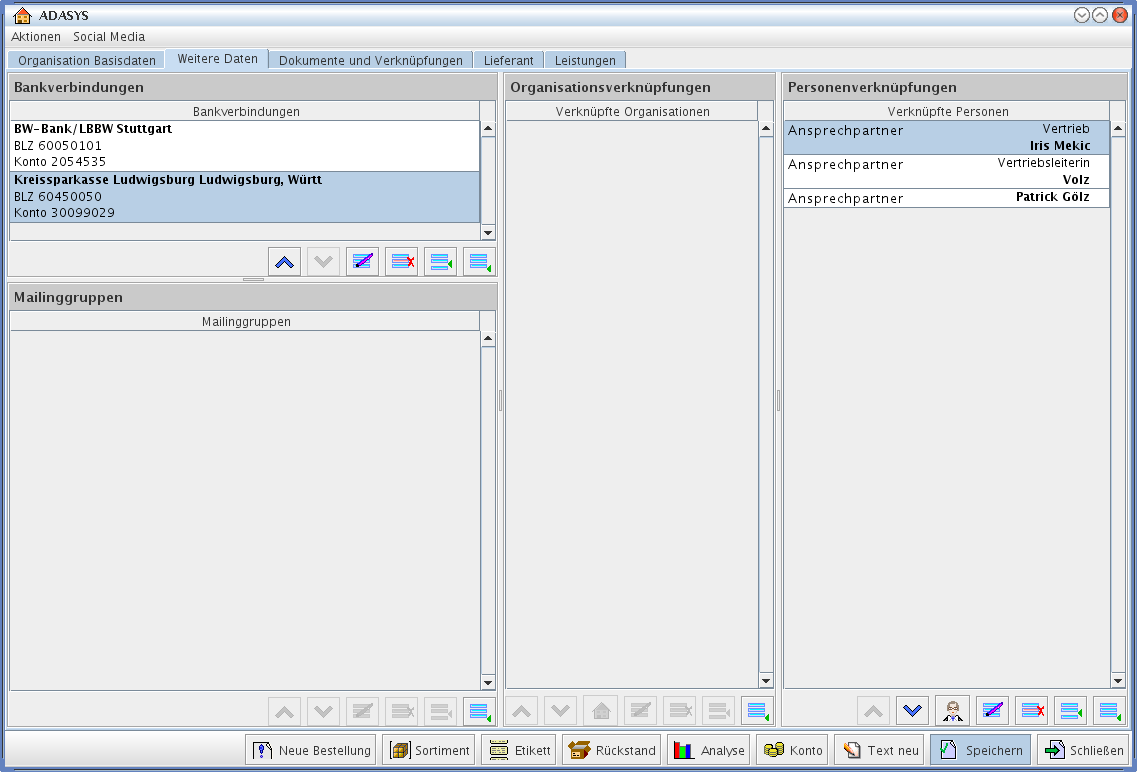1137x772 pixels.
Task: Open Sortiment from the bottom bar
Action: 429,750
